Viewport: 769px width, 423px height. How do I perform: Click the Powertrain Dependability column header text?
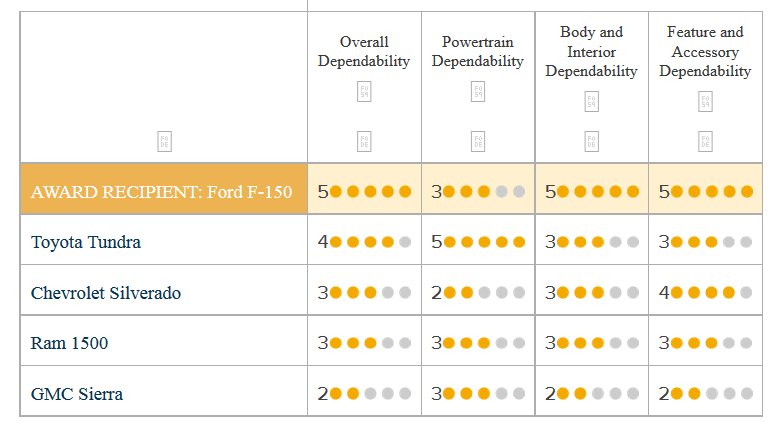(x=478, y=51)
